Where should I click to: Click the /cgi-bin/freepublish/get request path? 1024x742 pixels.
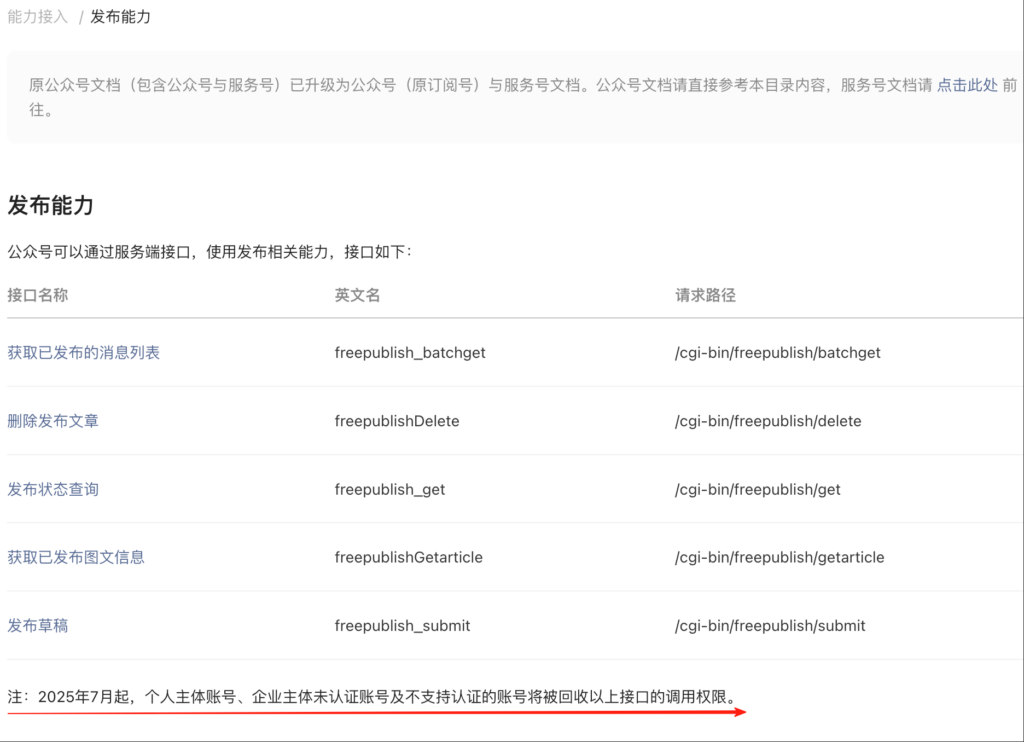(758, 489)
